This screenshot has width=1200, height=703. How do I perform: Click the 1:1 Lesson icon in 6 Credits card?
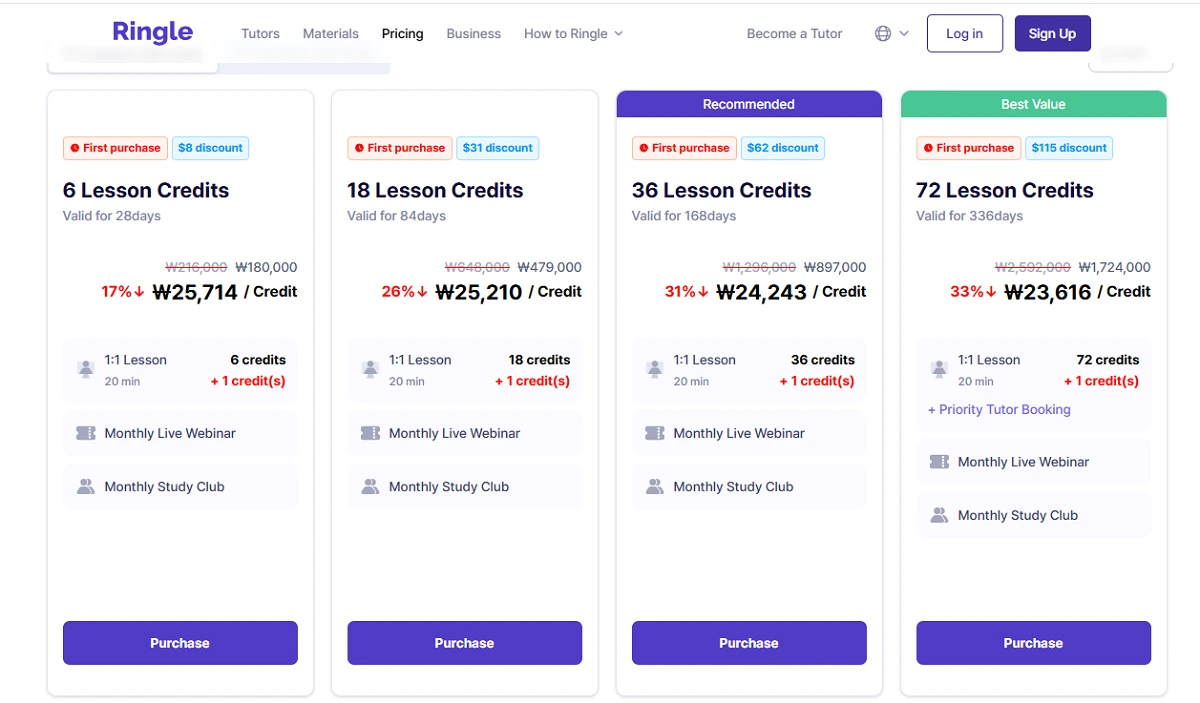[x=86, y=370]
